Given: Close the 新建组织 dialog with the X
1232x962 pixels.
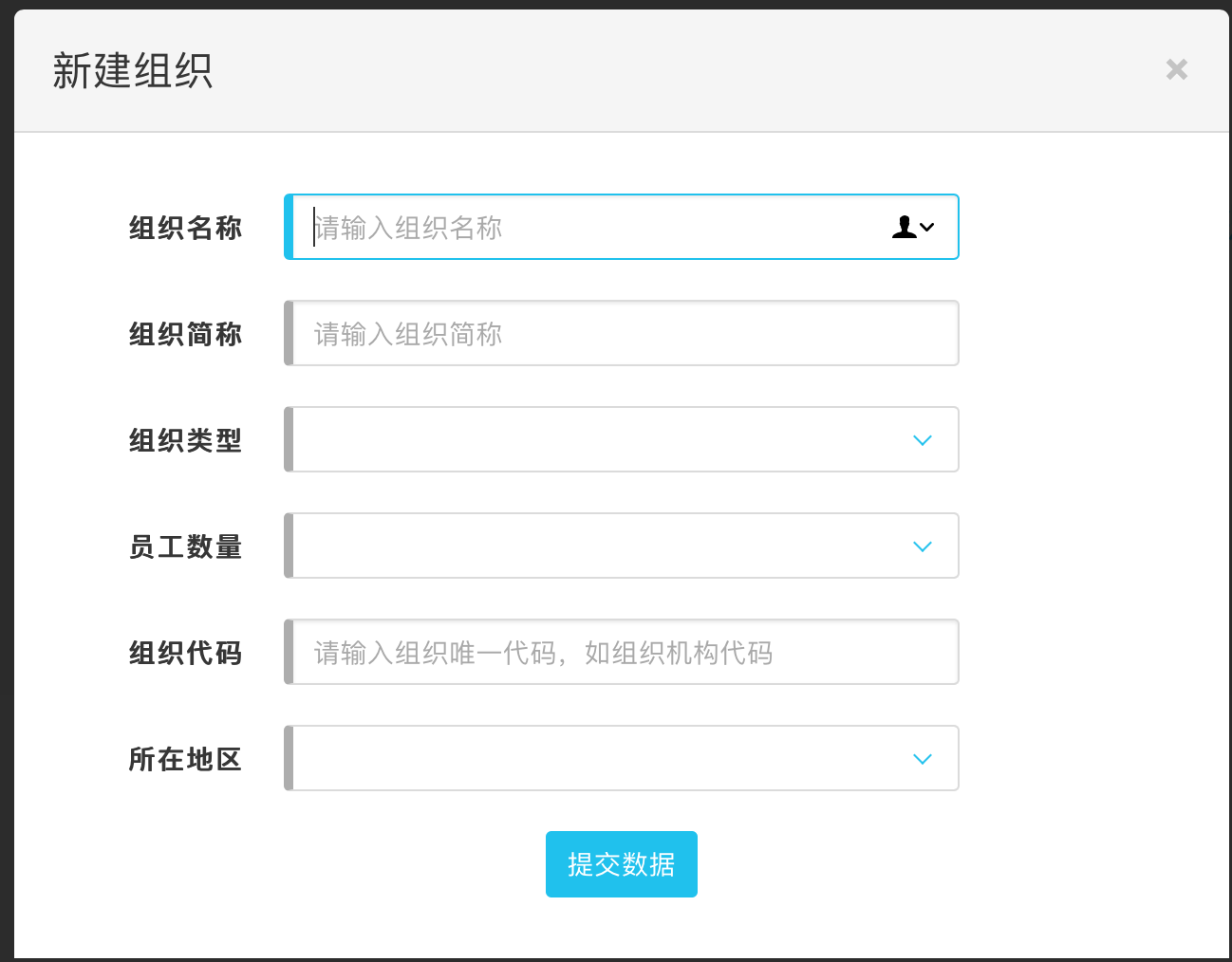Looking at the screenshot, I should 1176,69.
